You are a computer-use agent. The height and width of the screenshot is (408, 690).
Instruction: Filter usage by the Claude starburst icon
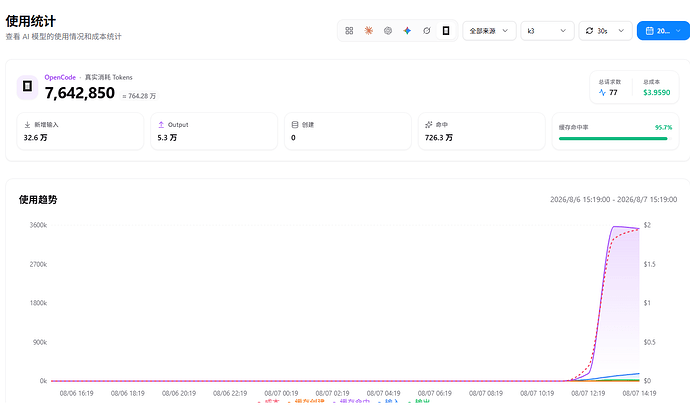(368, 31)
